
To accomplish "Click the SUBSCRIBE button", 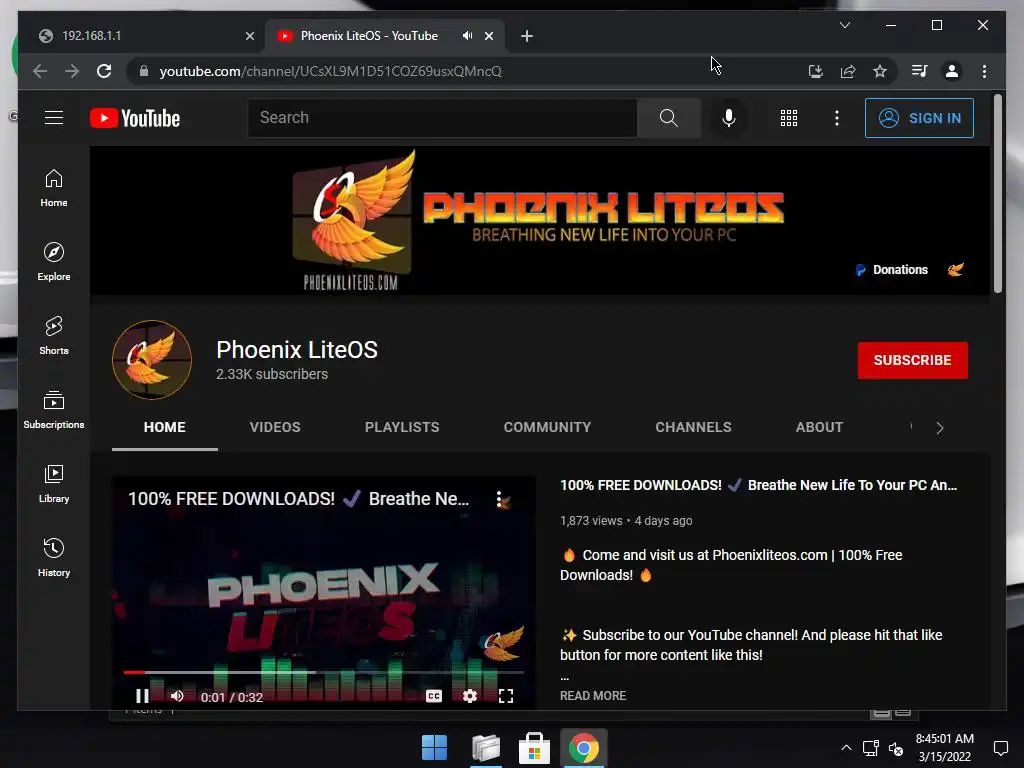I will point(912,360).
